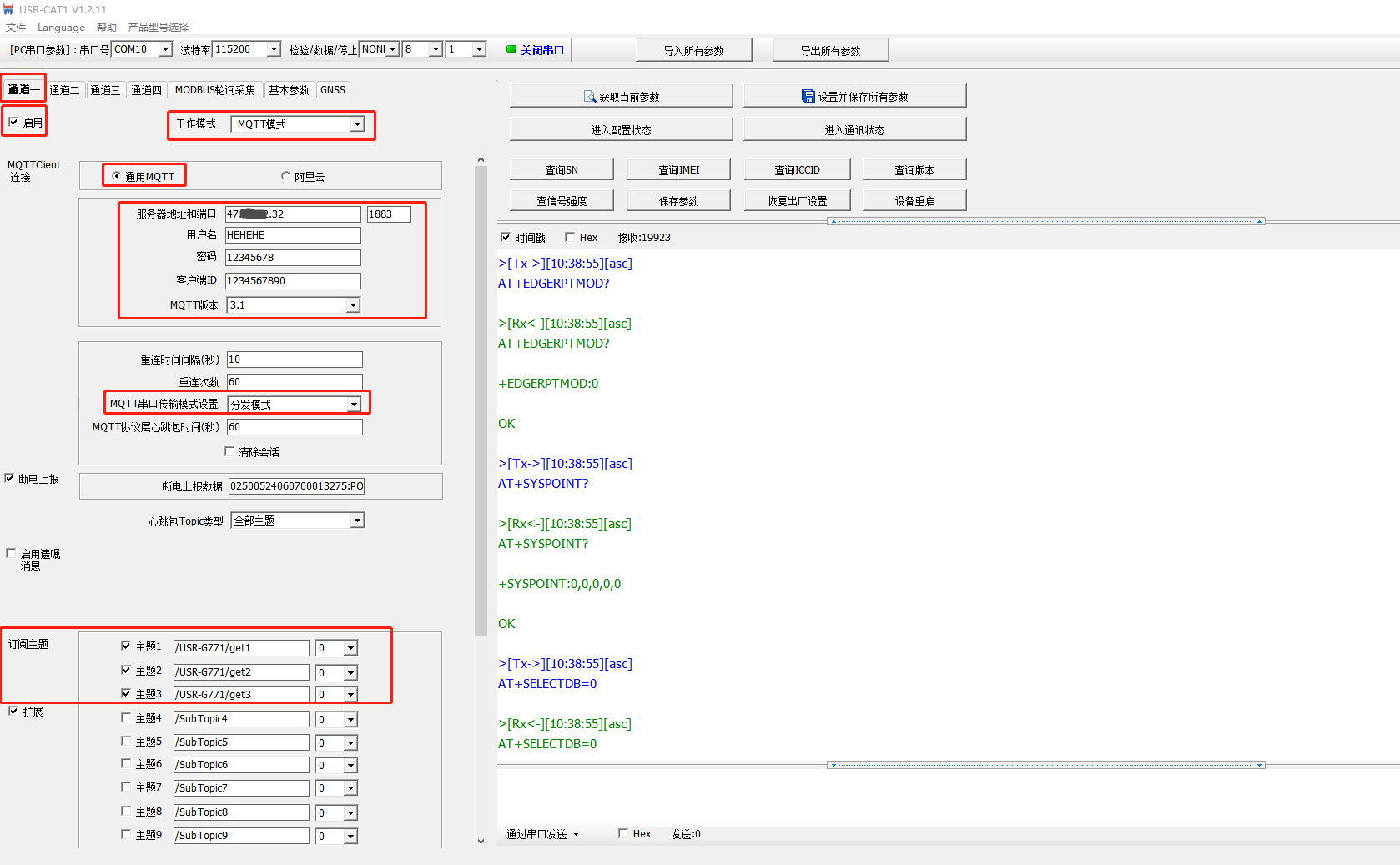The image size is (1400, 865).
Task: Enable the 主题4 subscription checkbox
Action: point(126,717)
